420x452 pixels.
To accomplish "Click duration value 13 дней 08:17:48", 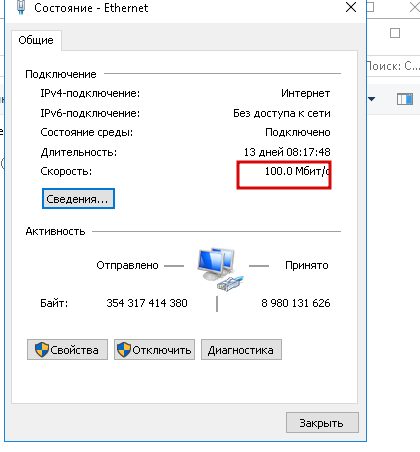I will point(287,152).
